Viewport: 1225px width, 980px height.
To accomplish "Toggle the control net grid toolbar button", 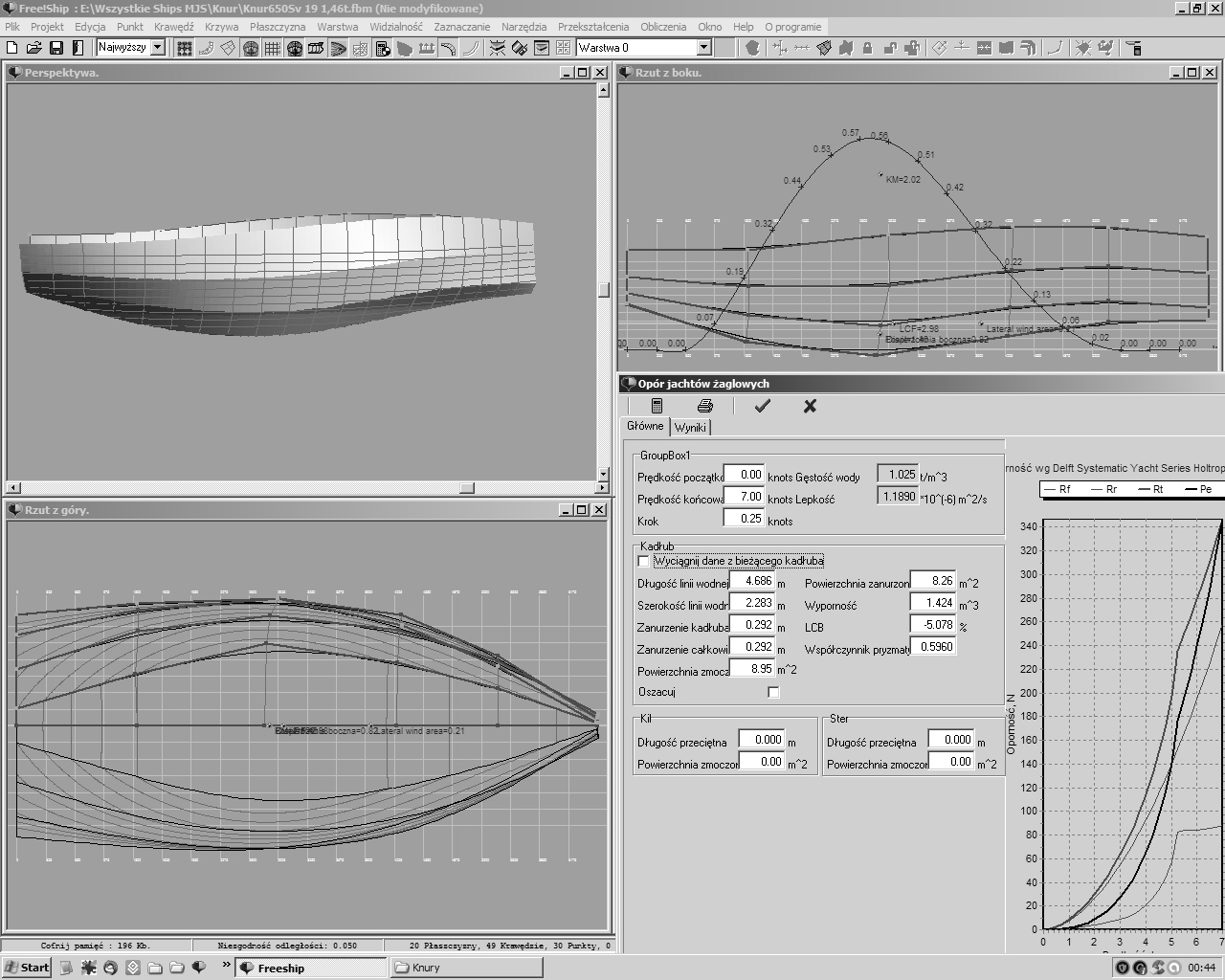I will [184, 48].
